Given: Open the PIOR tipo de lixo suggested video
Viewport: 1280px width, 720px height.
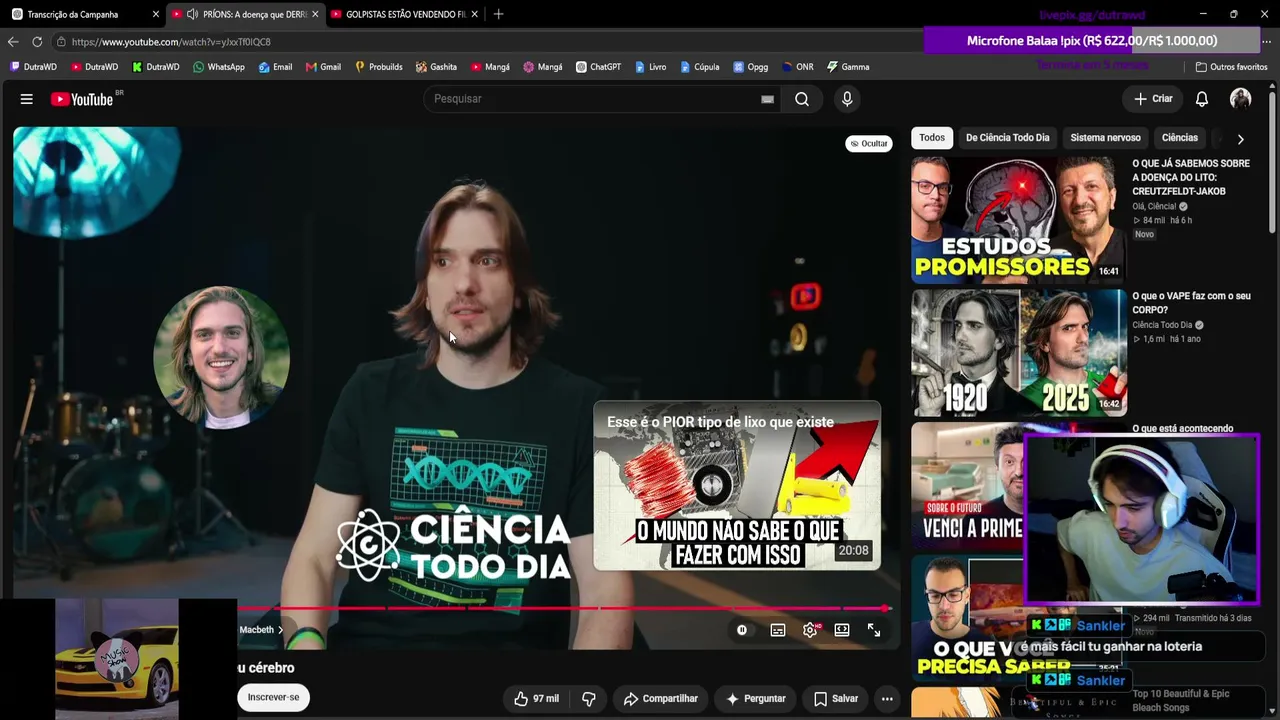Looking at the screenshot, I should tap(737, 486).
